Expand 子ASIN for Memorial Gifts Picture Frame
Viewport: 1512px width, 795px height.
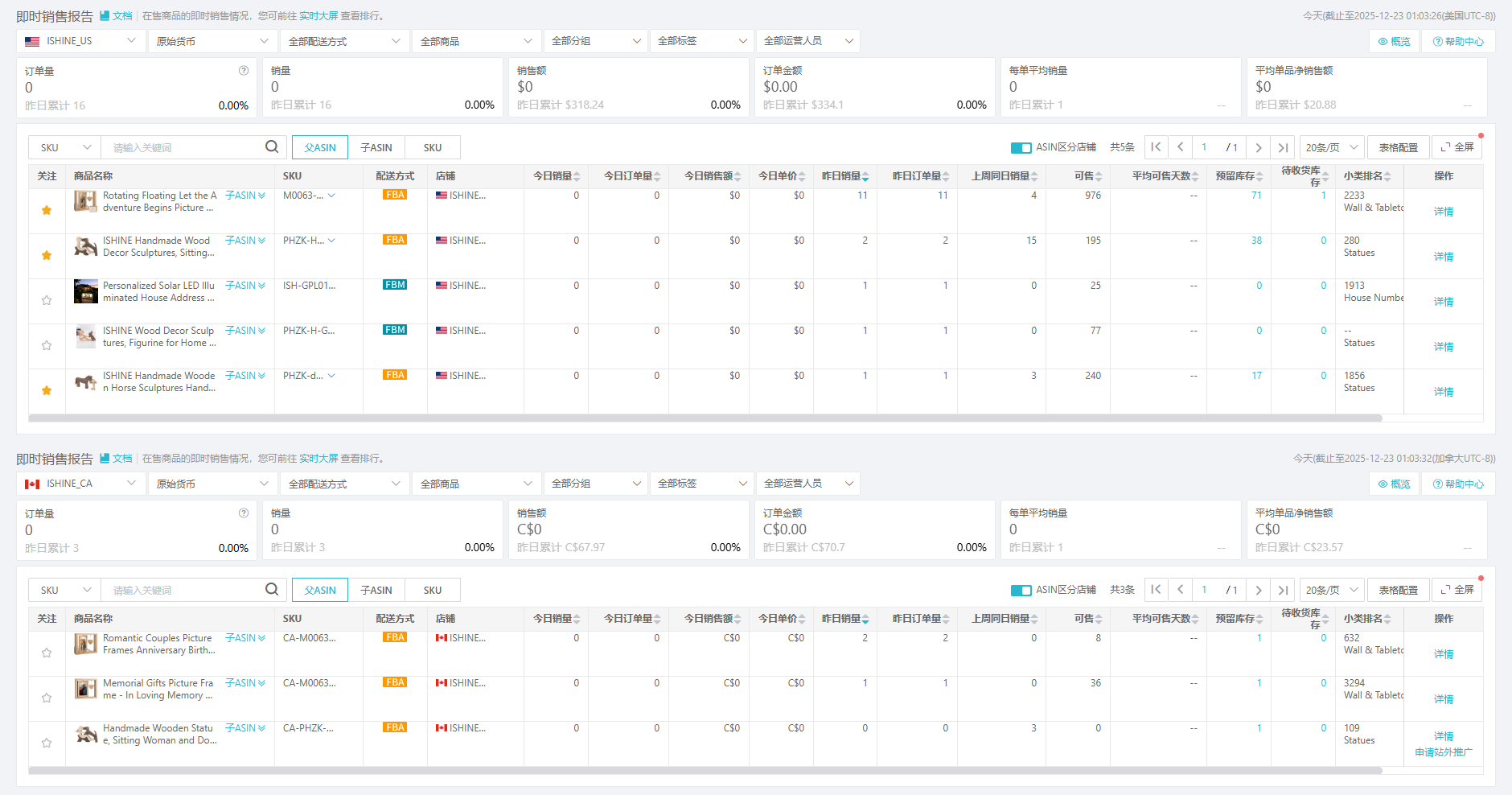(x=245, y=683)
